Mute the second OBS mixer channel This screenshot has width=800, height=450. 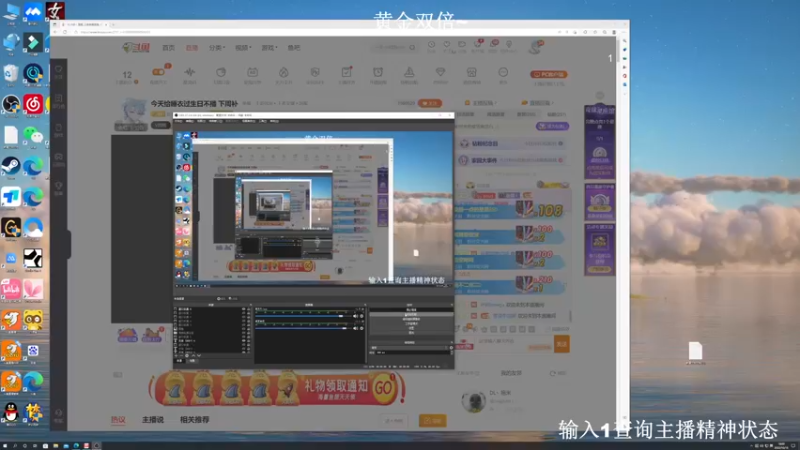click(x=356, y=328)
